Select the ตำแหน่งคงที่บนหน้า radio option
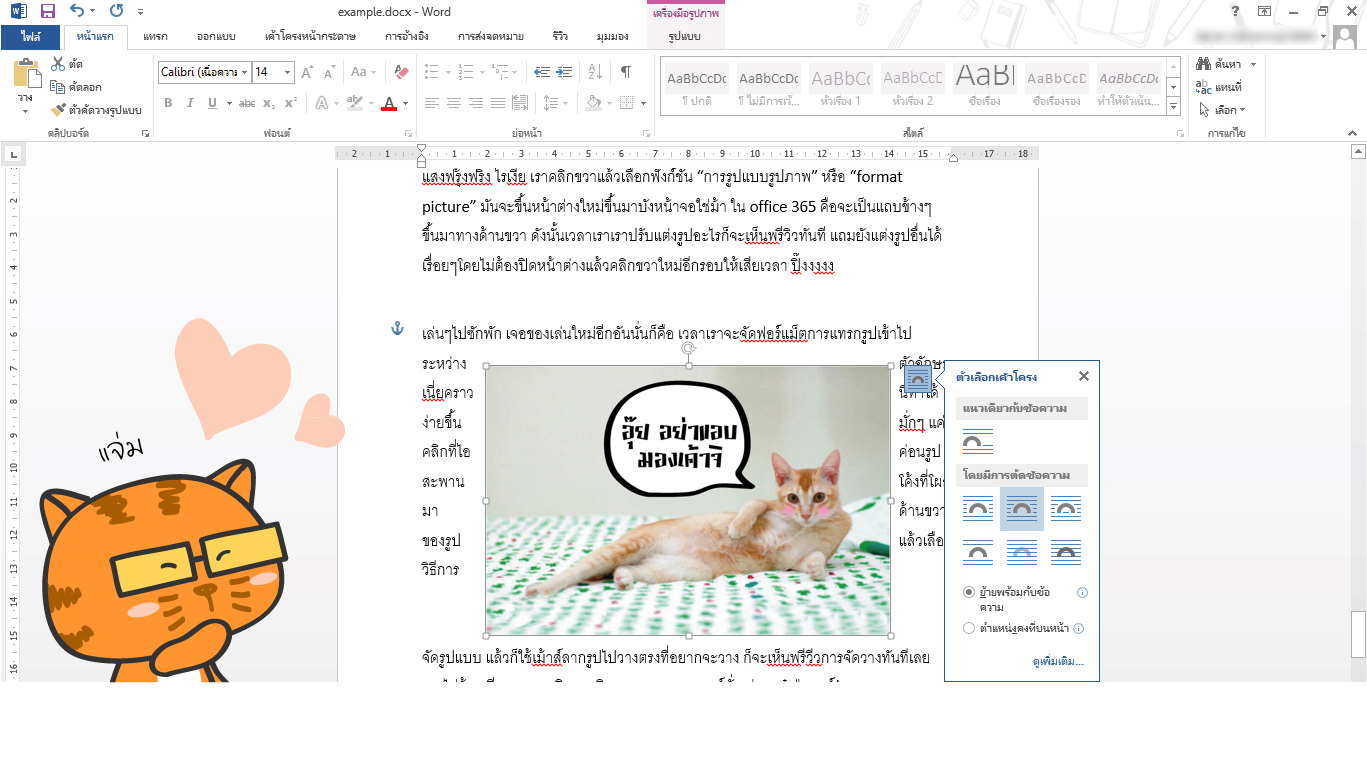This screenshot has height=777, width=1367. click(x=969, y=629)
